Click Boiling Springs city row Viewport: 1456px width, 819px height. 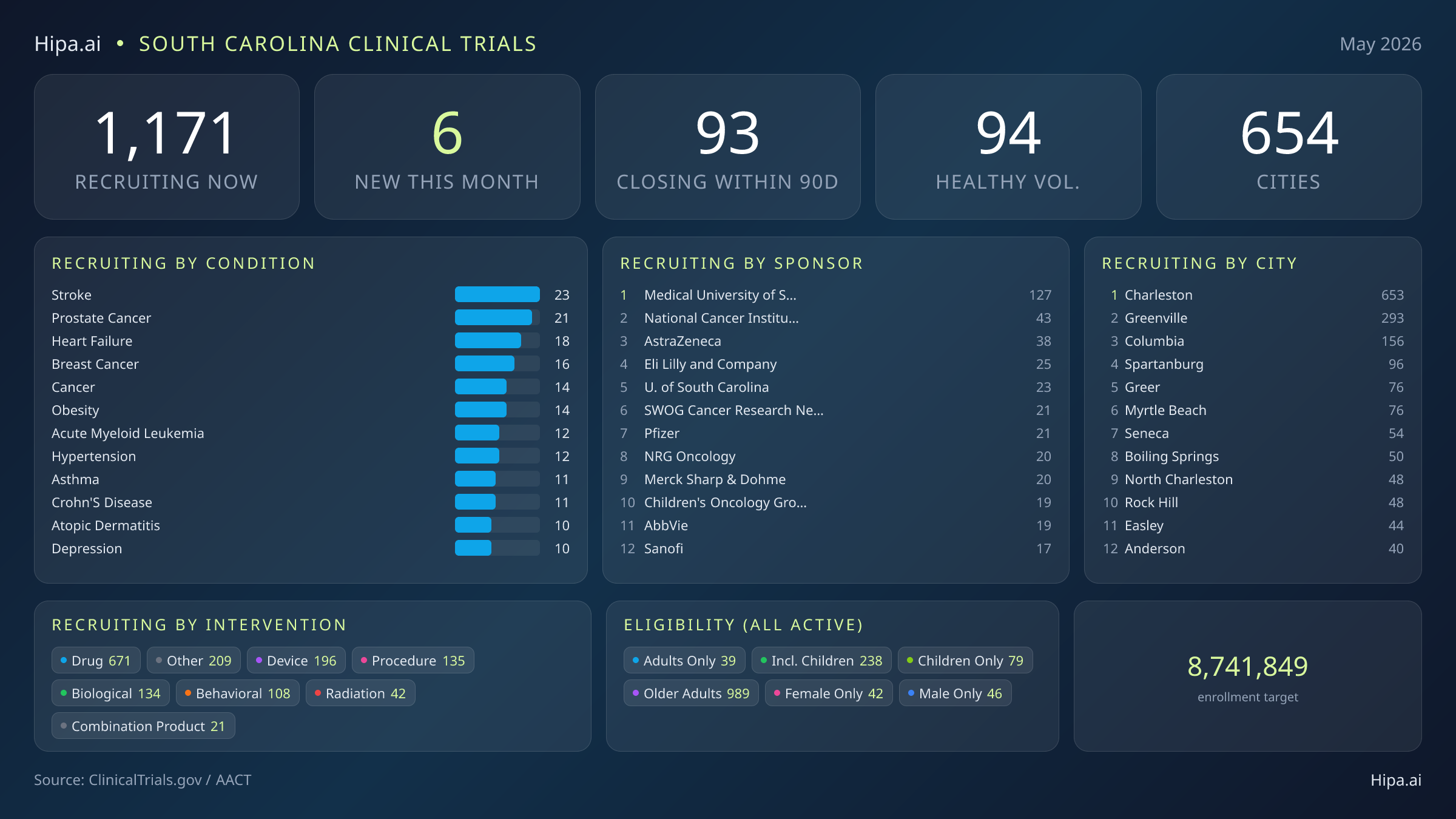point(1253,456)
